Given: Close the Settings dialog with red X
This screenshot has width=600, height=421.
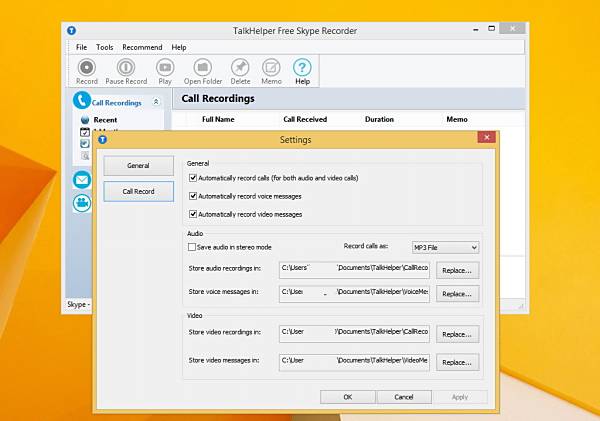Looking at the screenshot, I should 487,137.
